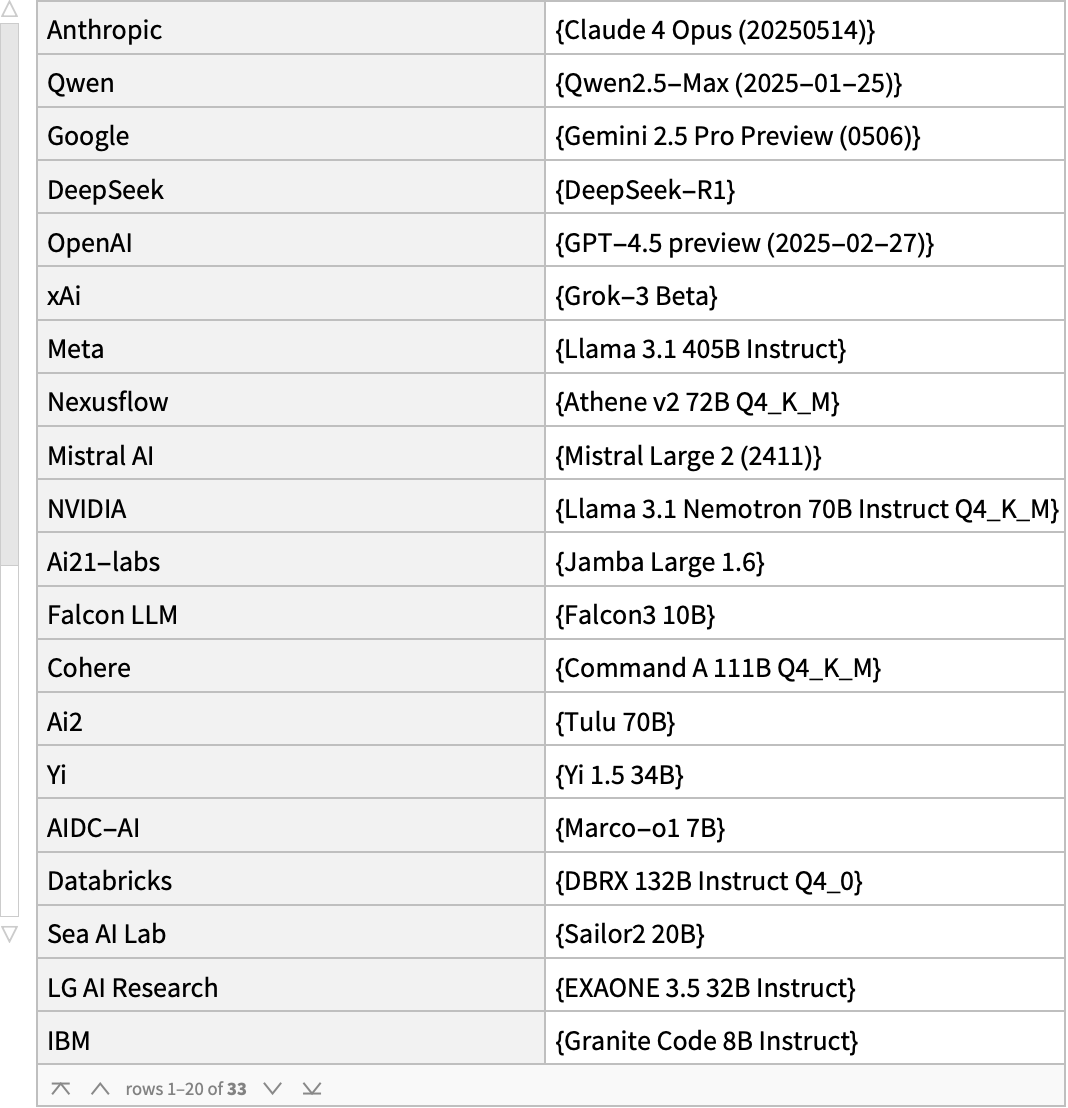Jump to the last page of rows
1068x1108 pixels.
pos(312,1088)
